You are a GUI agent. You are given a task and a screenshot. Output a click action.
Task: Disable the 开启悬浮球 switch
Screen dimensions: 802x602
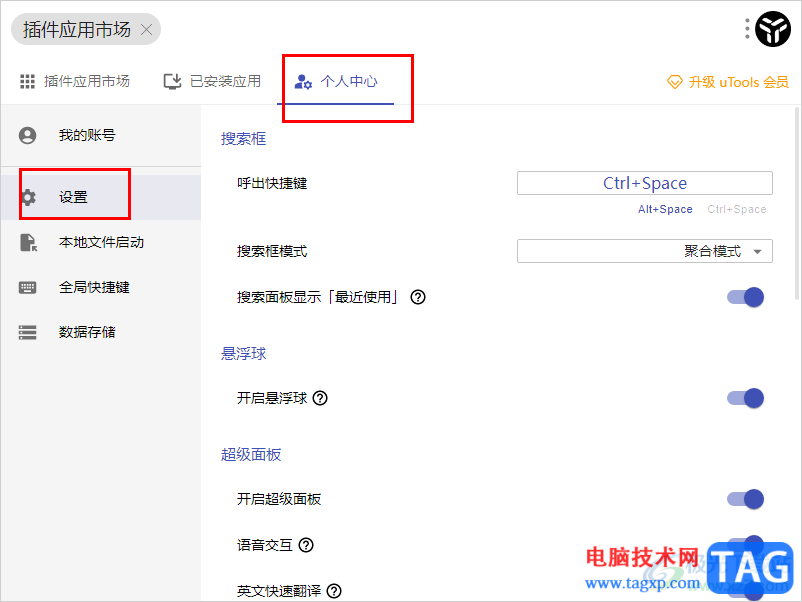point(746,398)
